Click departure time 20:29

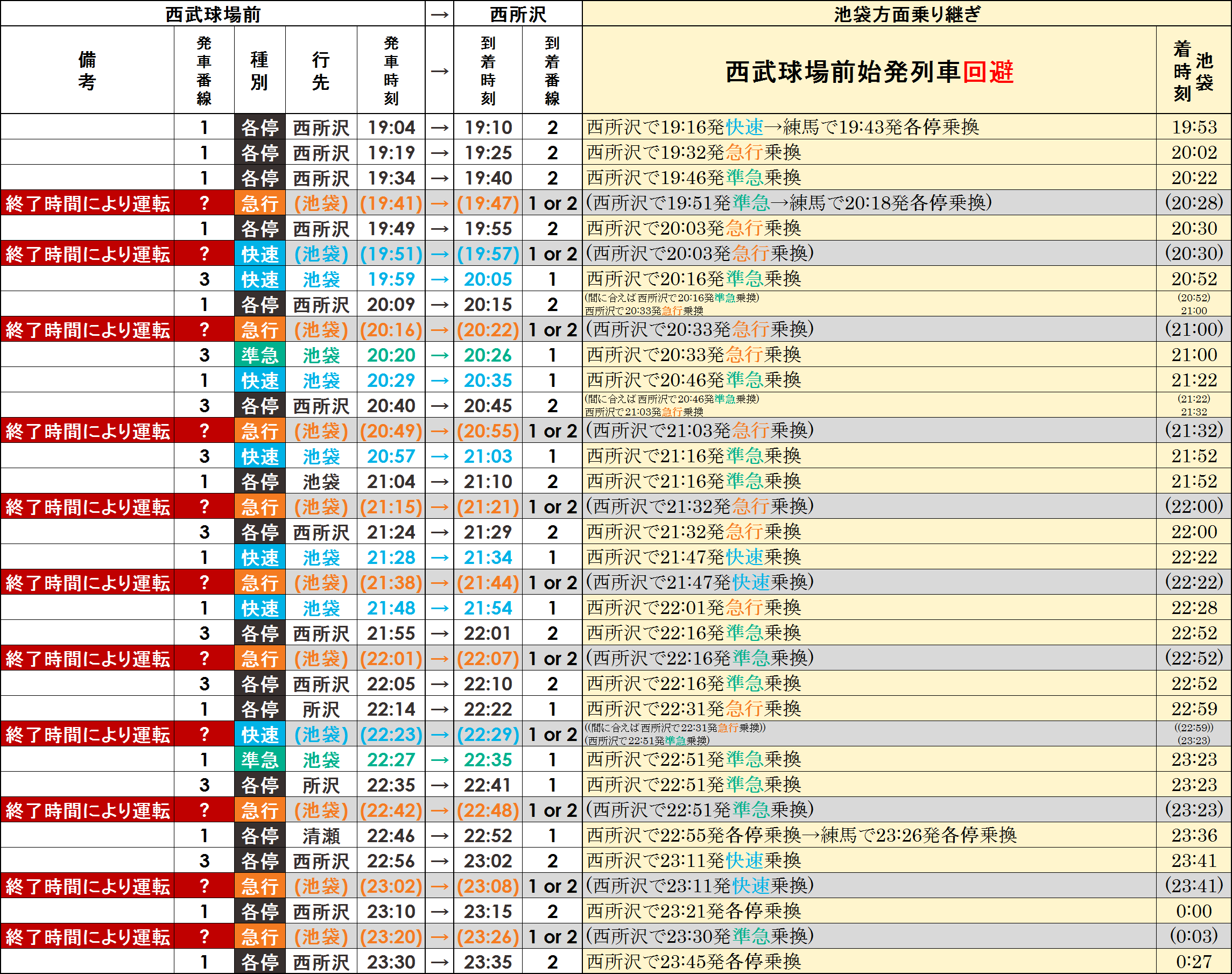(x=391, y=380)
